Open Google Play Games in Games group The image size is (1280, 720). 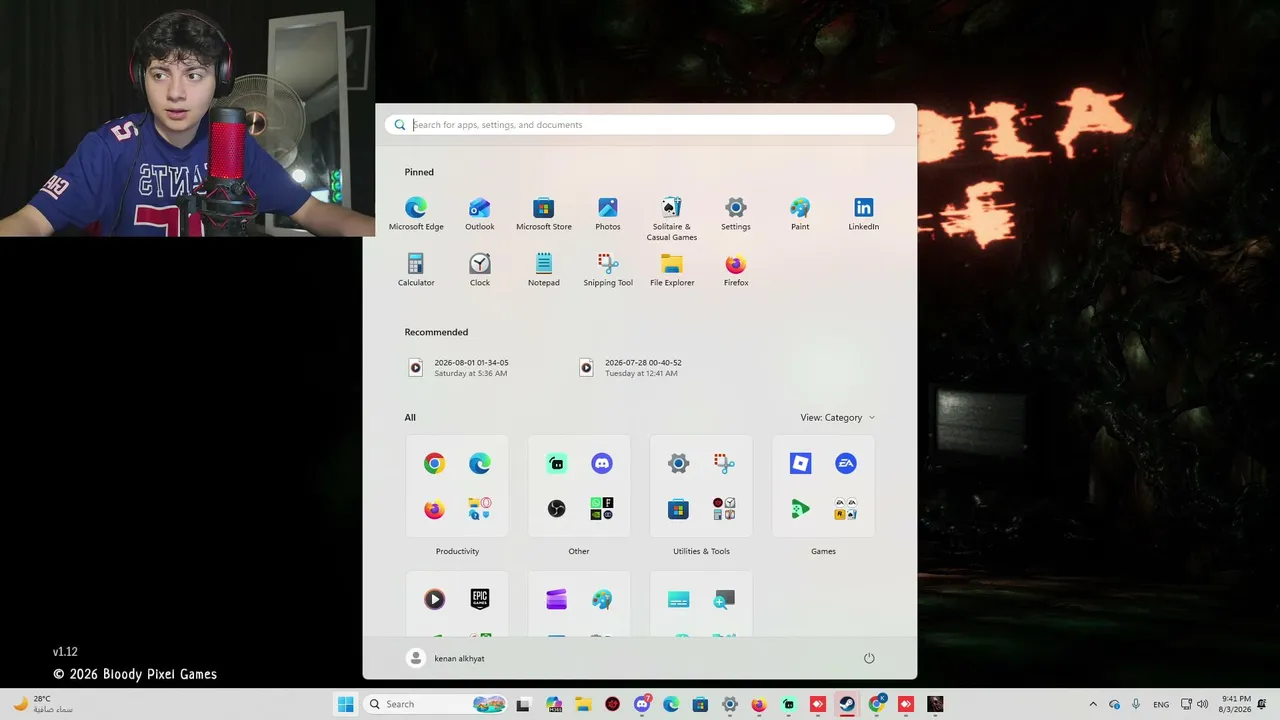click(800, 509)
